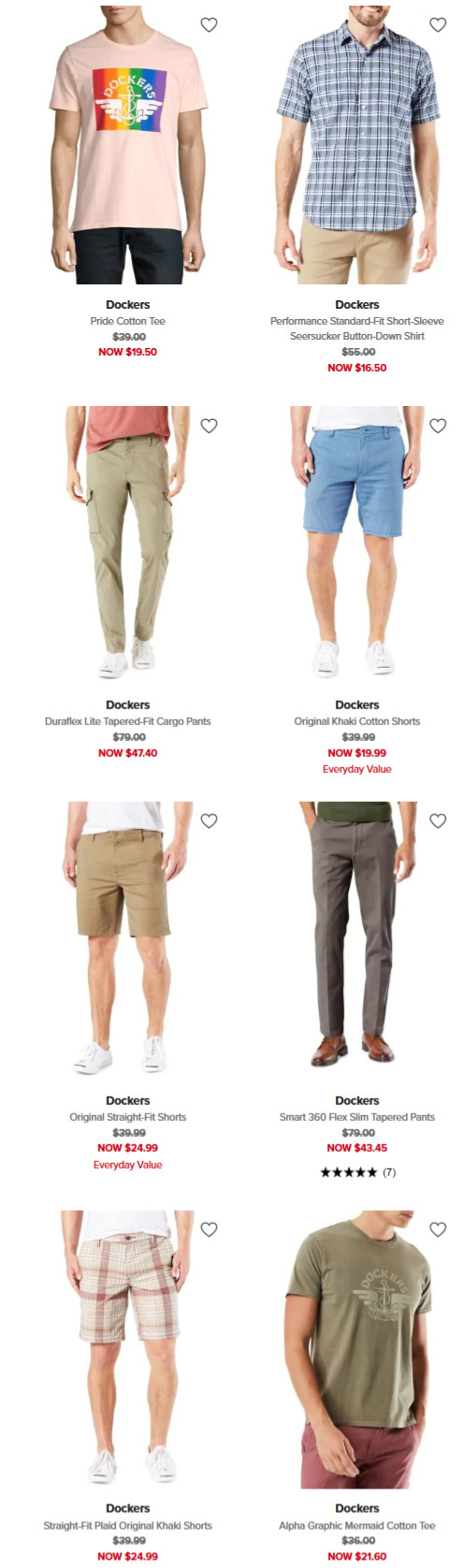Open the blue shorts product image
This screenshot has width=463, height=1568.
[x=357, y=543]
